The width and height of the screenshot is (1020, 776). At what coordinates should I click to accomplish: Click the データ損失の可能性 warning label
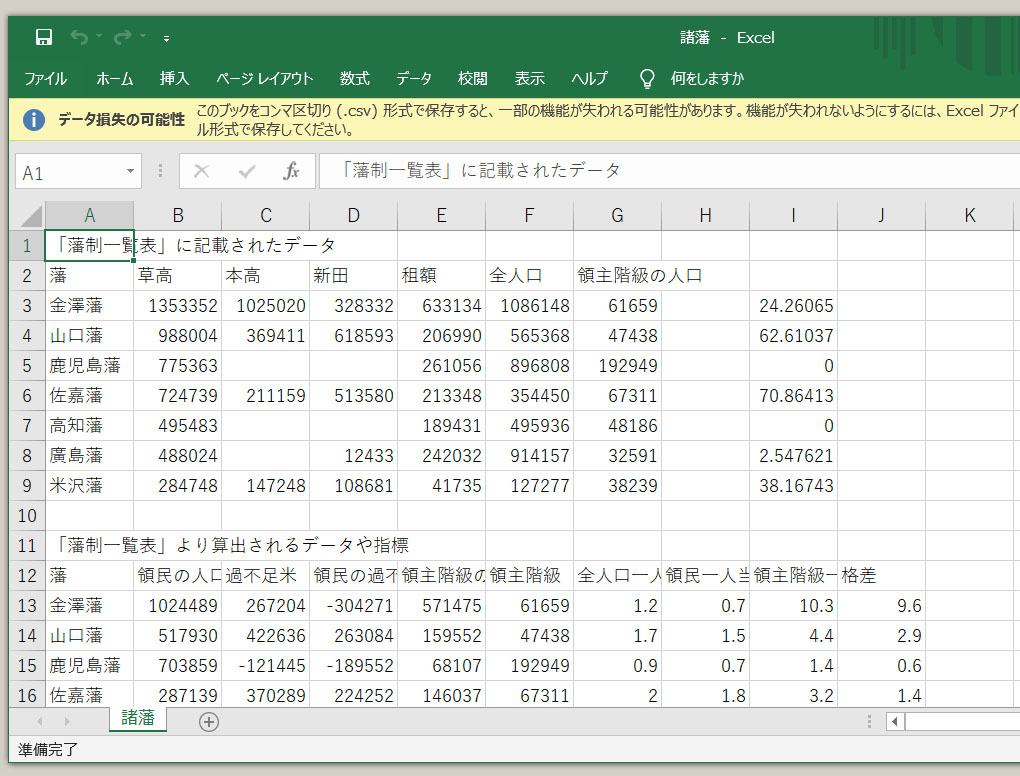[x=122, y=120]
